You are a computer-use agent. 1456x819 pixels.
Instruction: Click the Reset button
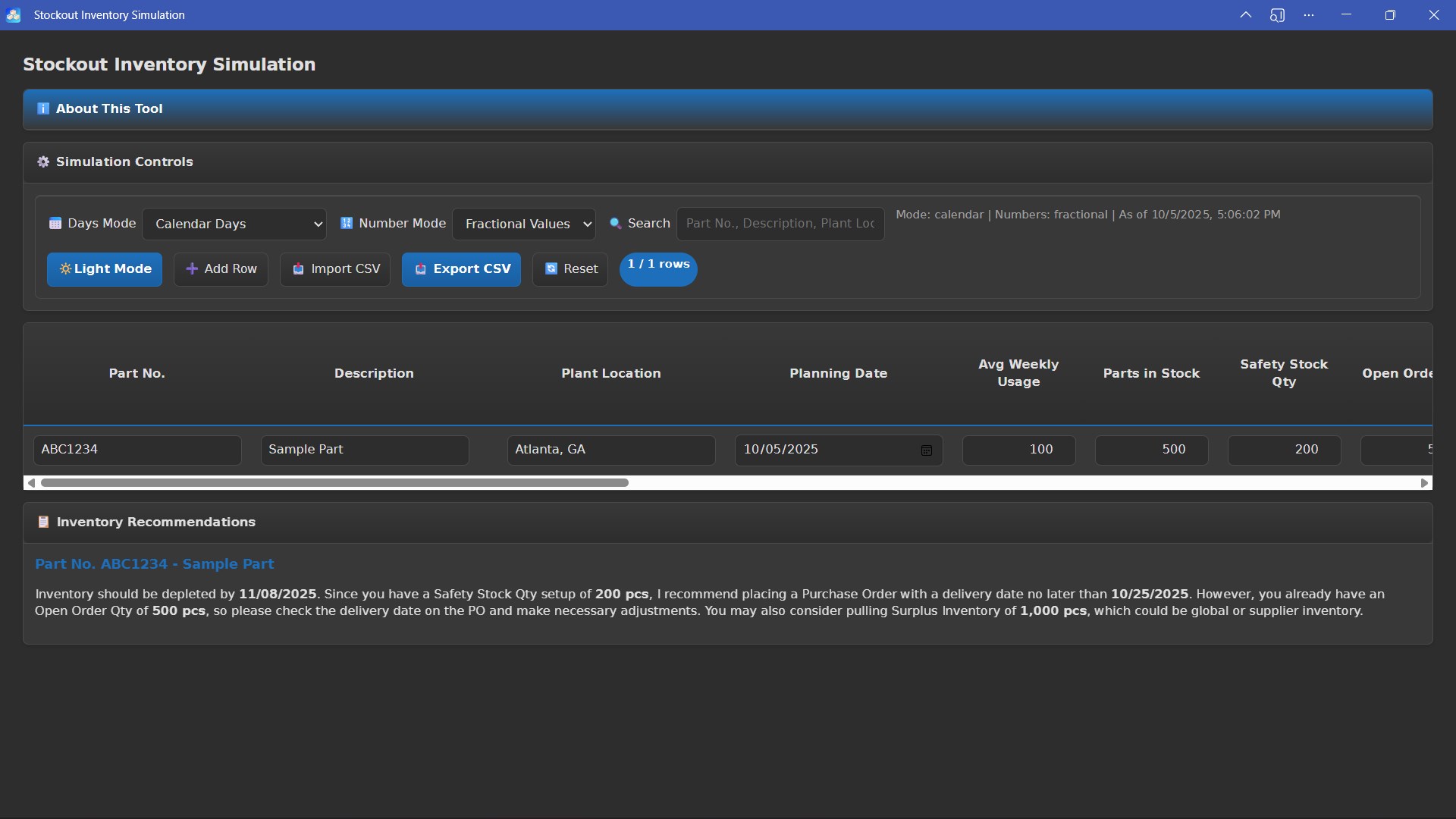click(x=570, y=269)
